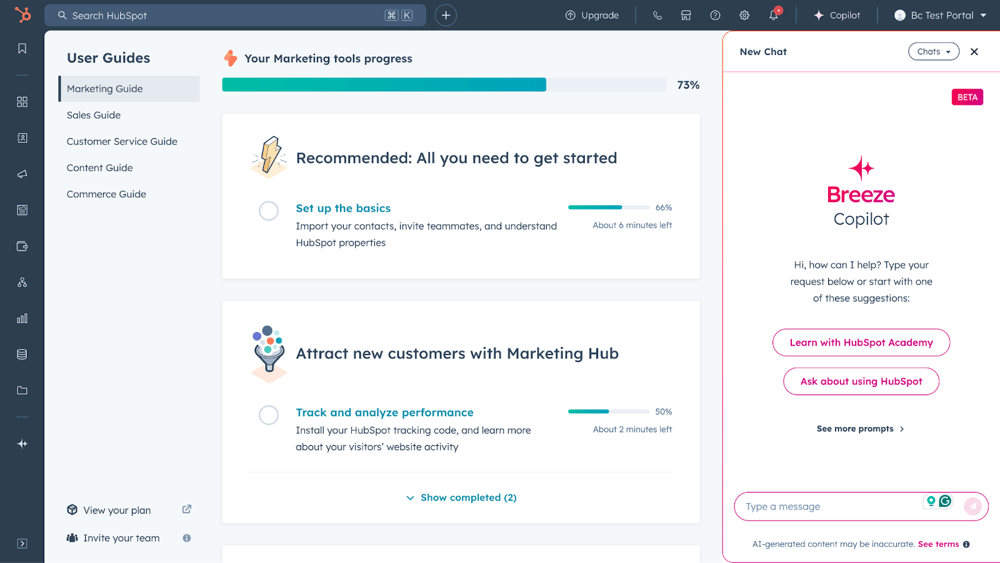
Task: Open the Commerce wallet icon in sidebar
Action: [22, 246]
